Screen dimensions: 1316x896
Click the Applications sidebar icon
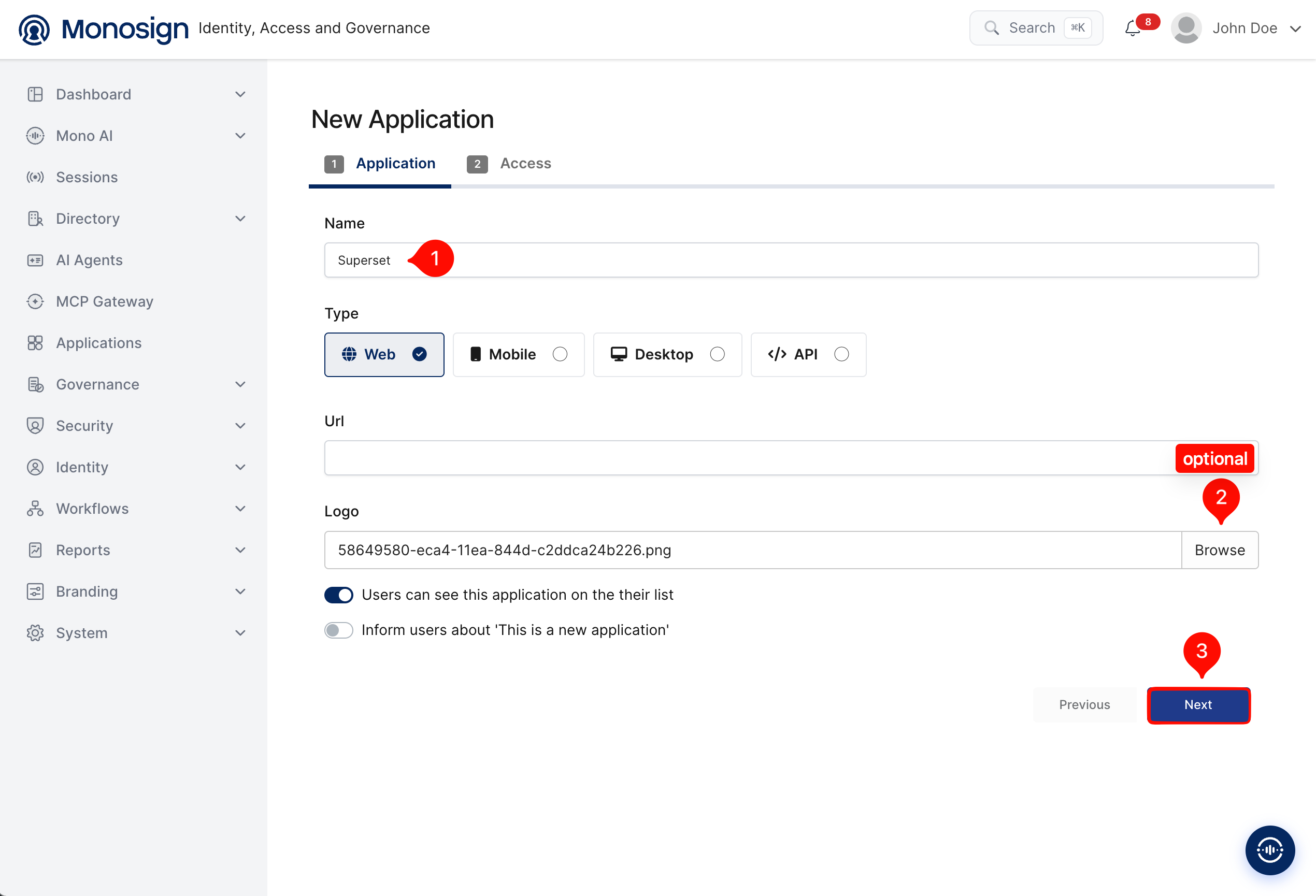pos(35,343)
